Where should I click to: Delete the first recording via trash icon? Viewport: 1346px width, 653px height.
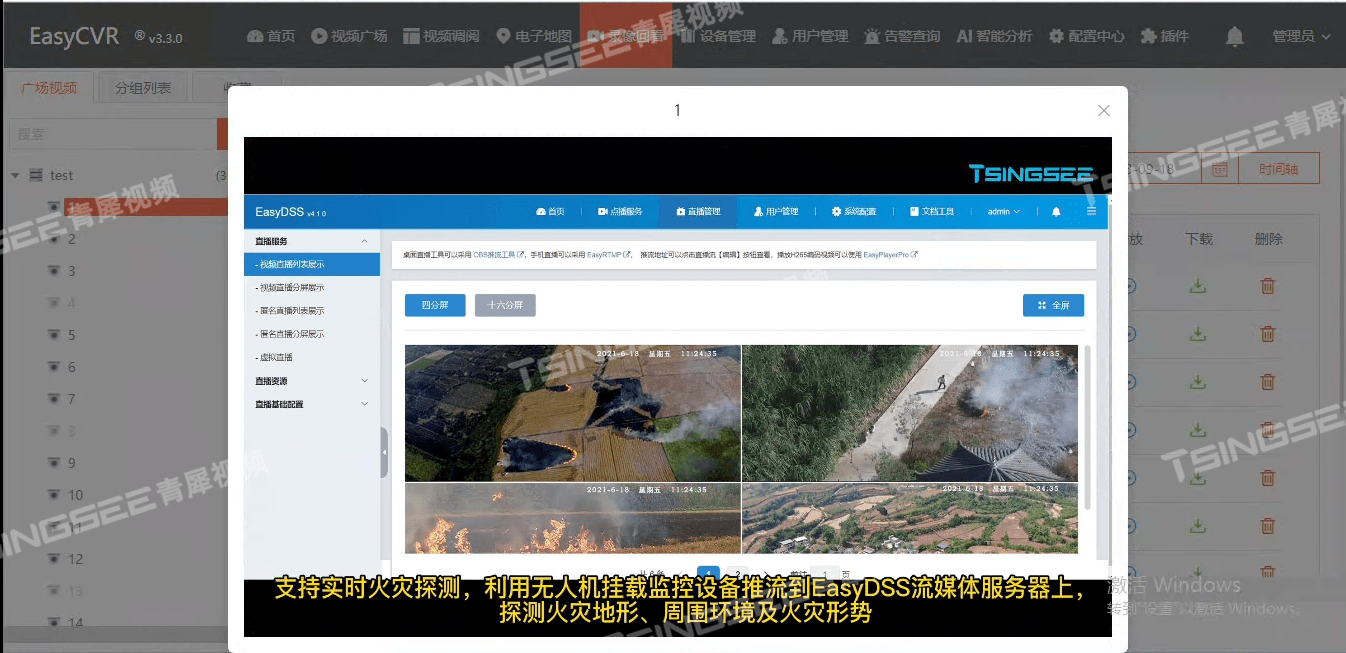pos(1268,286)
